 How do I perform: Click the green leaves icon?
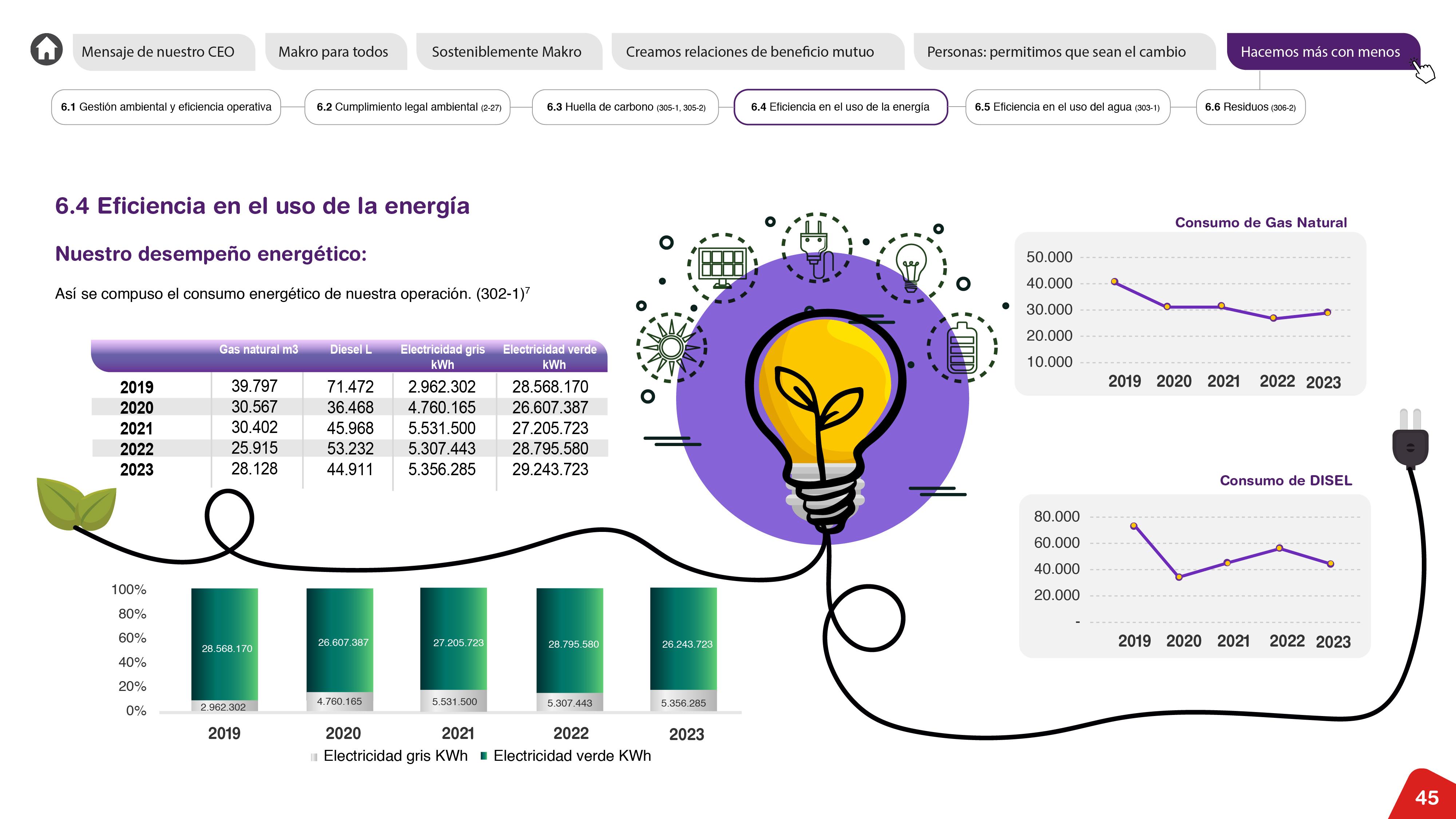76,503
